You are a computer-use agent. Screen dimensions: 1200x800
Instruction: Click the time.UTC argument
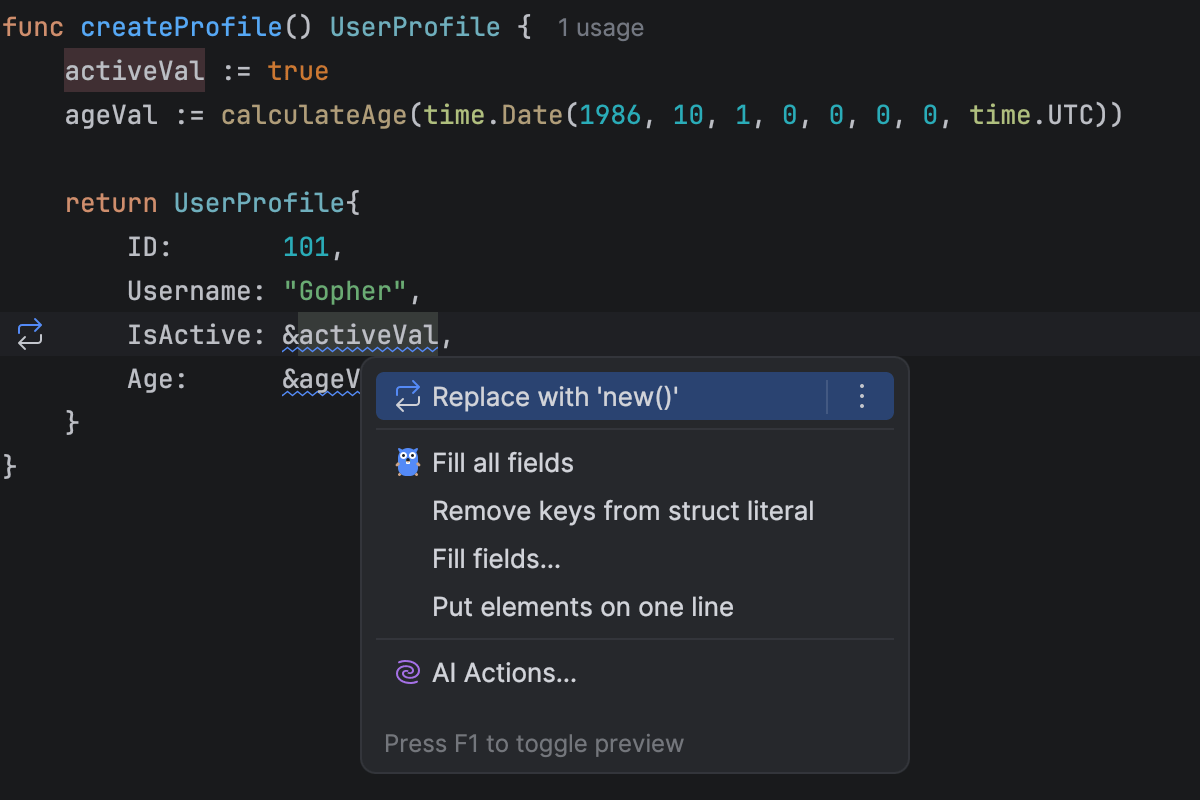point(1032,115)
